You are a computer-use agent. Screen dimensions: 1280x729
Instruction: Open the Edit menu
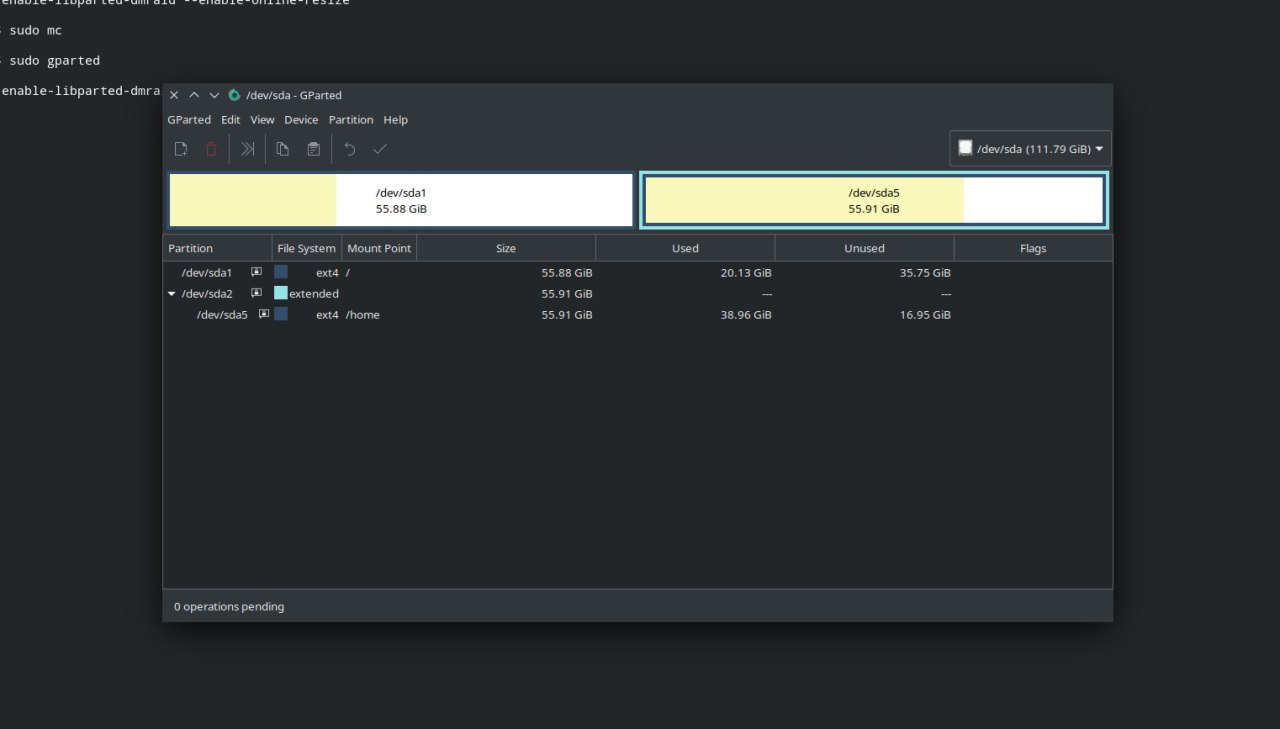point(231,120)
